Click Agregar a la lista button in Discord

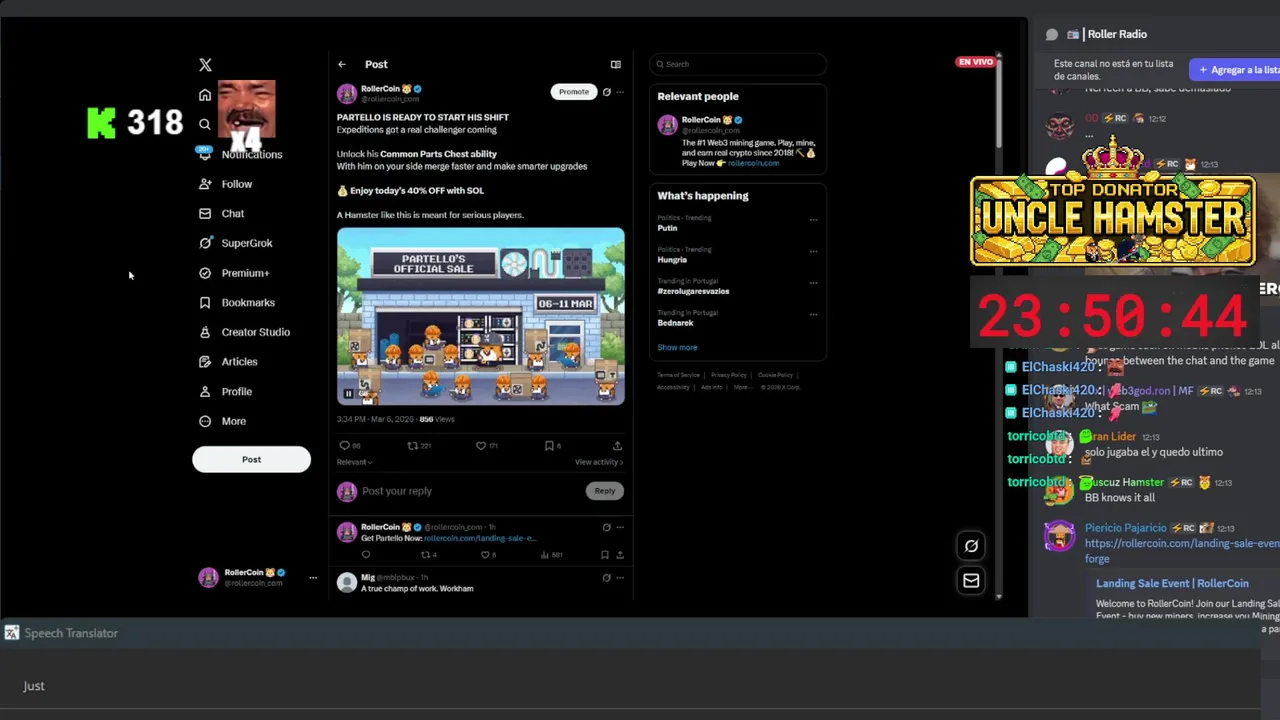(x=1236, y=70)
